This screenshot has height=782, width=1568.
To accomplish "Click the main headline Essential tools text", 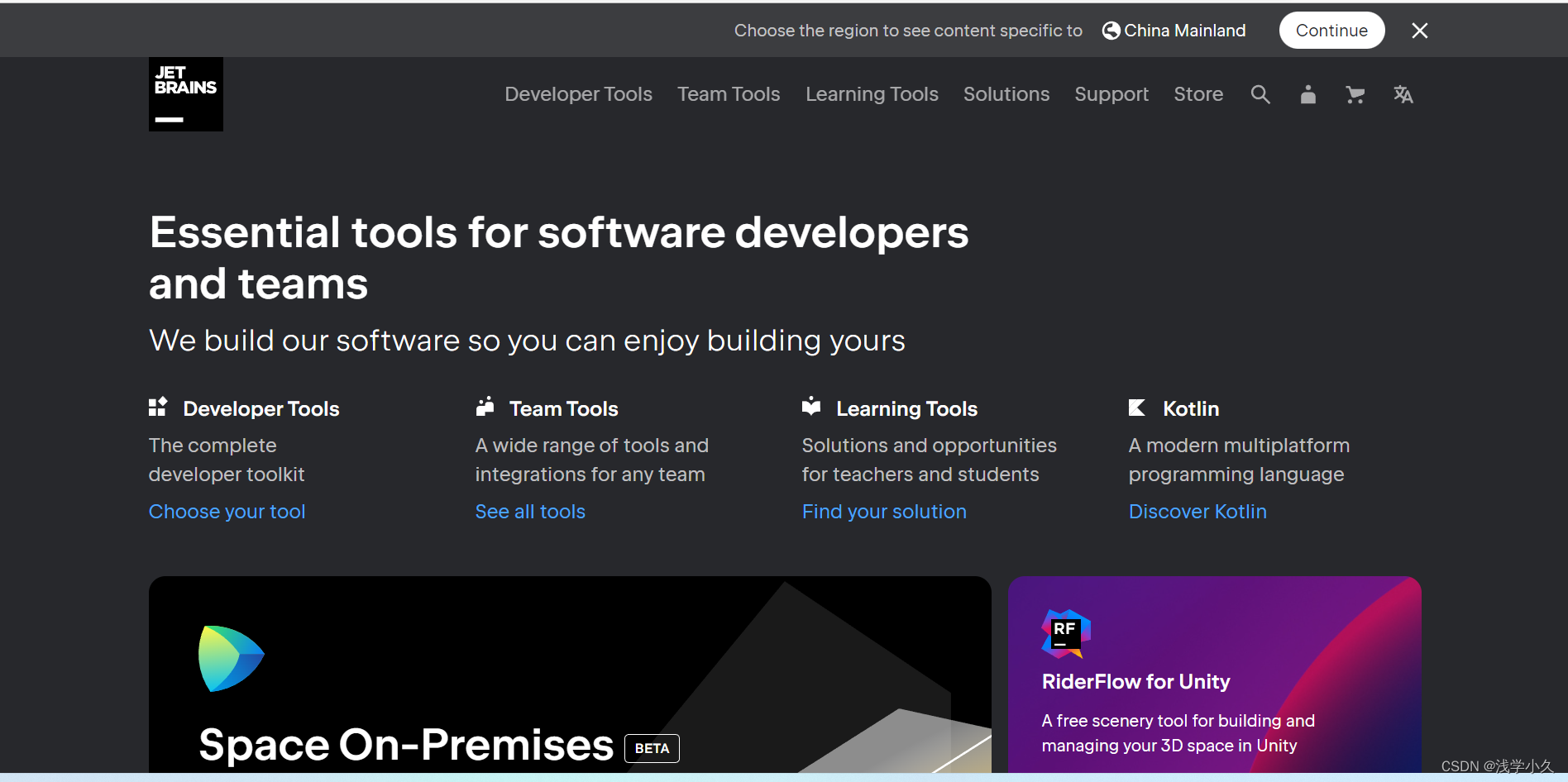I will tap(558, 258).
